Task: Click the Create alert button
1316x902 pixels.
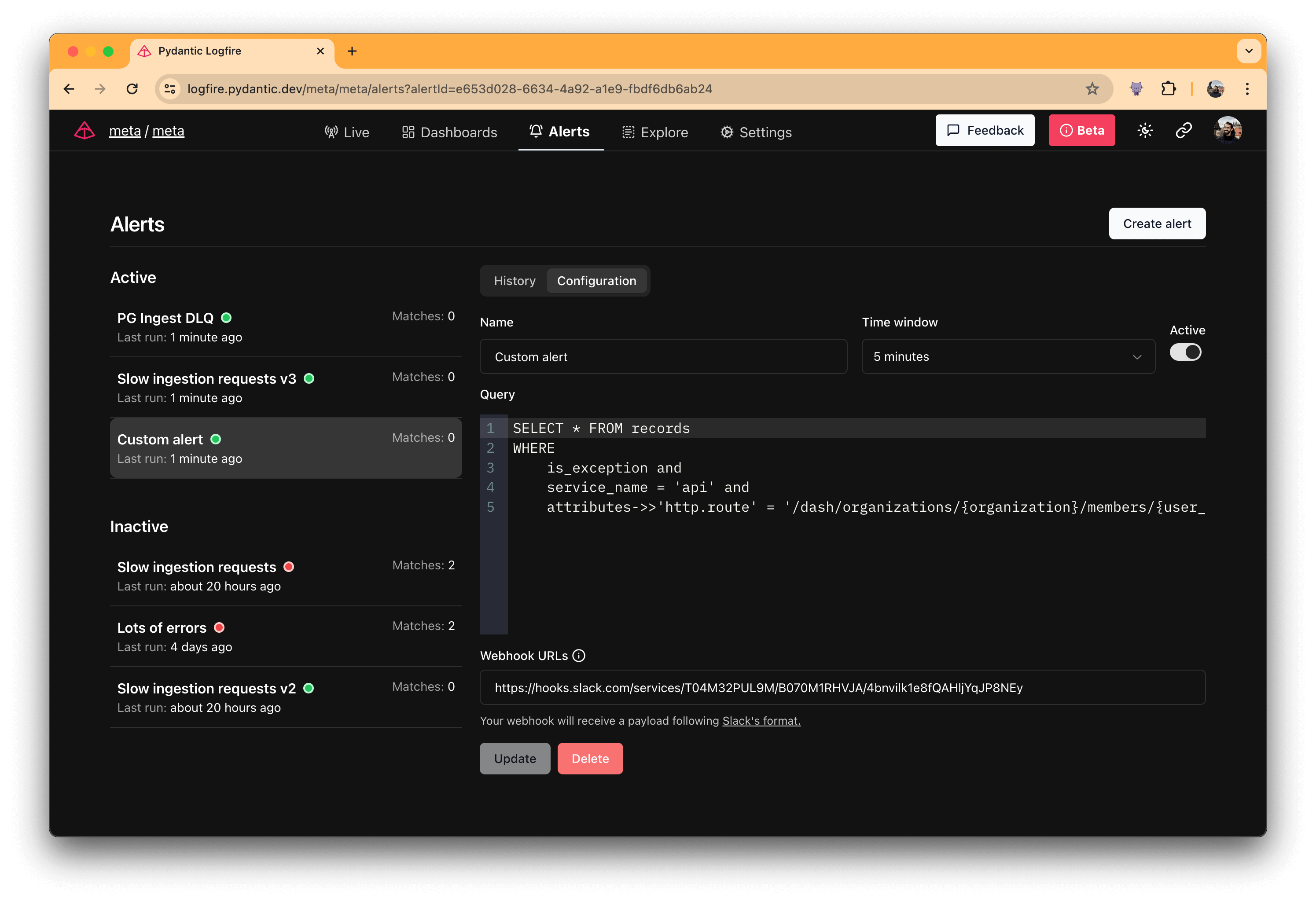Action: 1157,224
